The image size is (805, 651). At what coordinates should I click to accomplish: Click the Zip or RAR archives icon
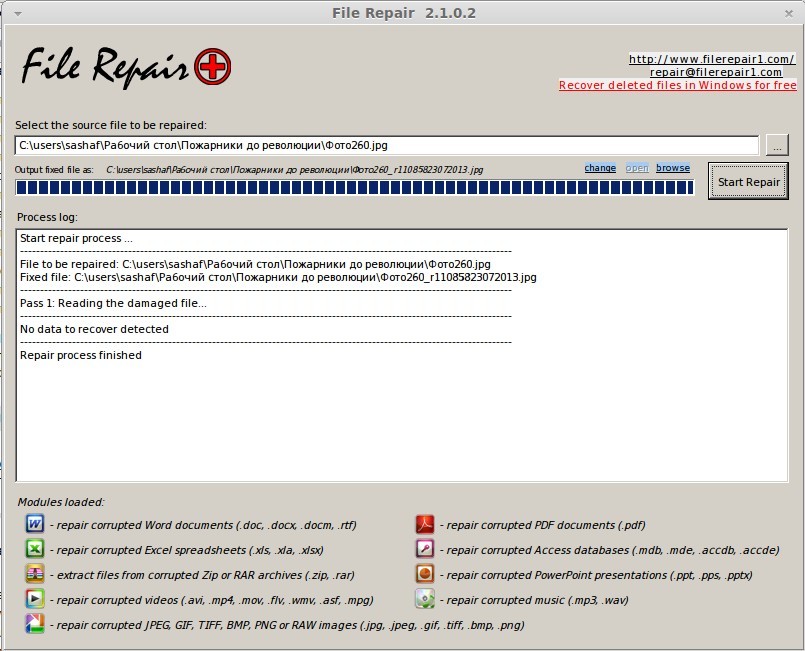[35, 574]
